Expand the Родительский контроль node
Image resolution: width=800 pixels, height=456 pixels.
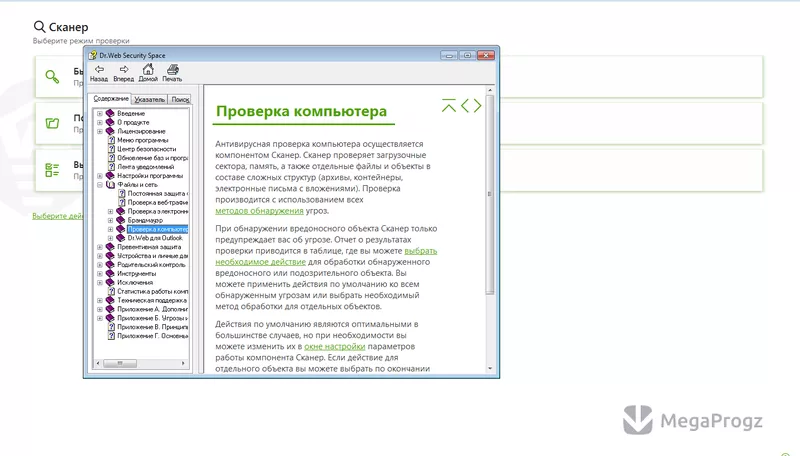pyautogui.click(x=100, y=265)
